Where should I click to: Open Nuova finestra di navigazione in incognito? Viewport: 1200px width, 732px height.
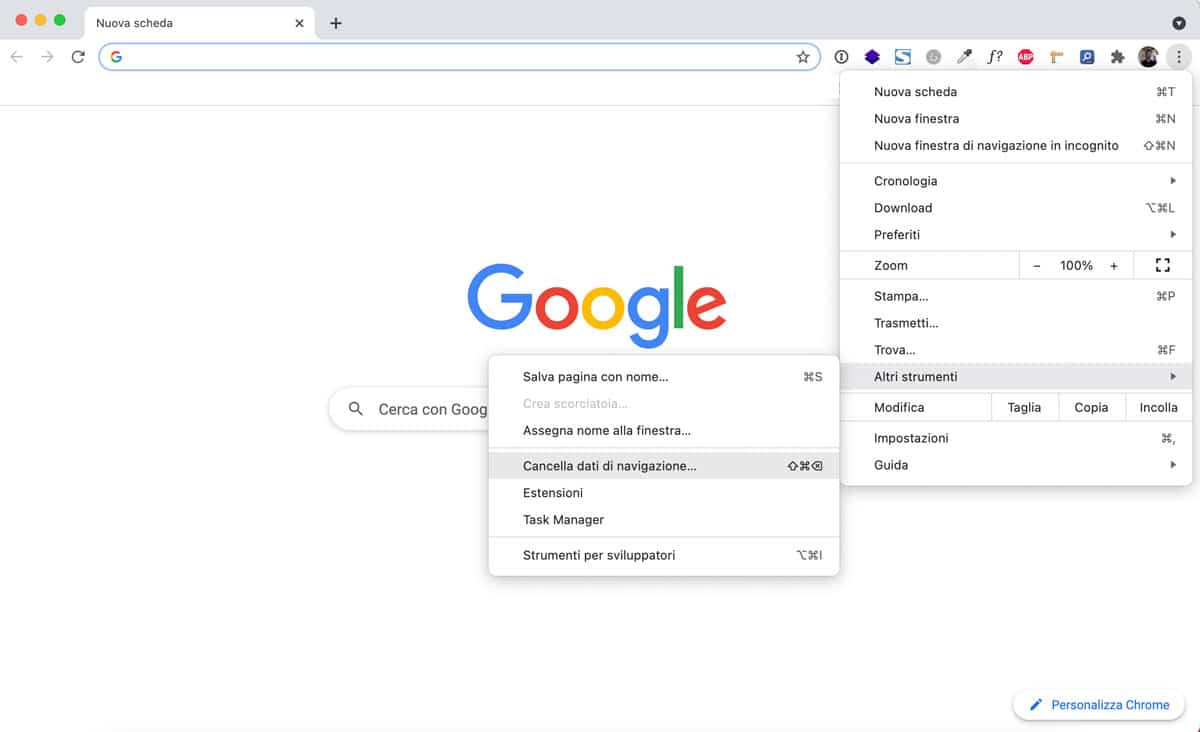[1016, 146]
